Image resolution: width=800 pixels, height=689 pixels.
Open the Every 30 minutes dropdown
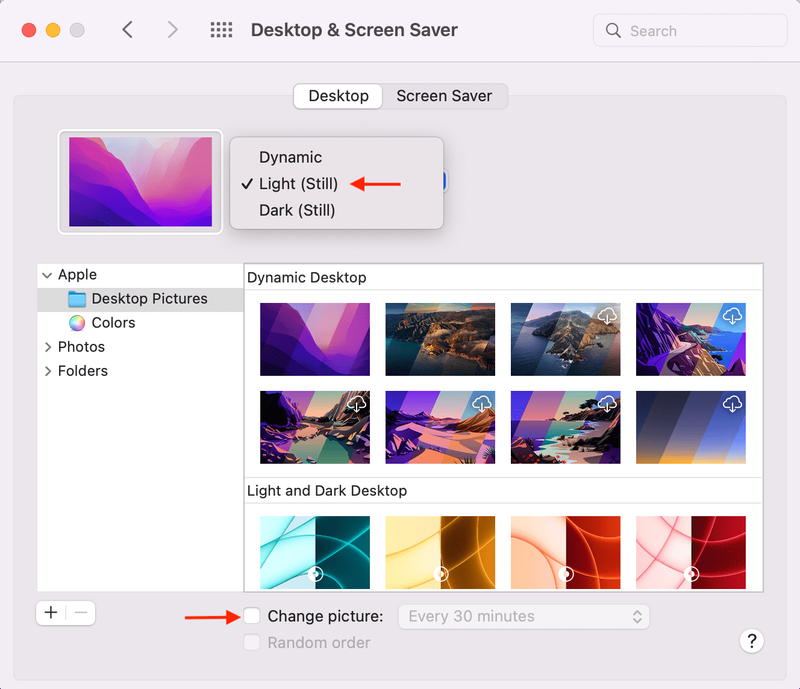(x=524, y=617)
